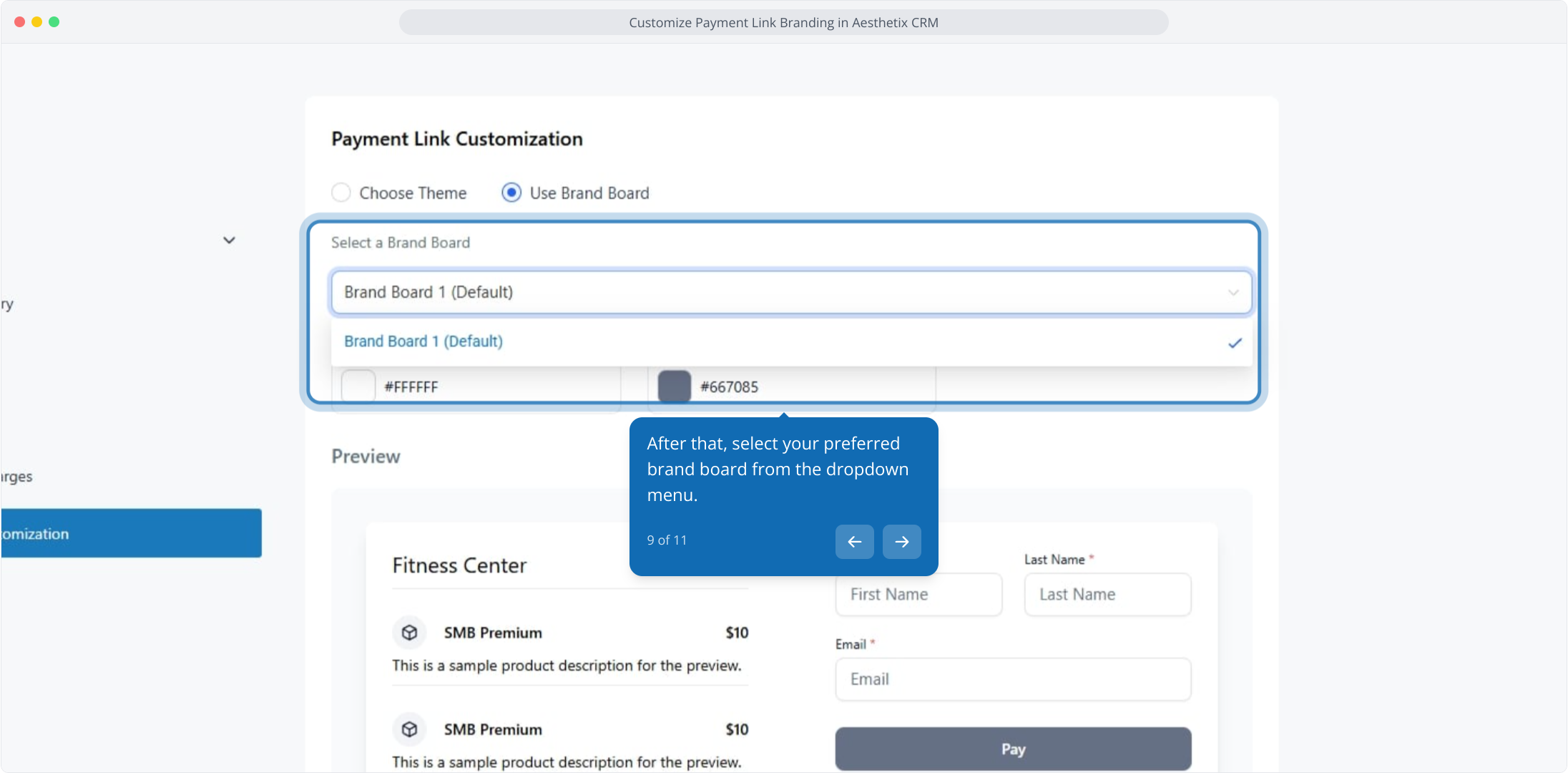Click the next step arrow in tooltip
Screen dimensions: 1568x773
click(901, 542)
